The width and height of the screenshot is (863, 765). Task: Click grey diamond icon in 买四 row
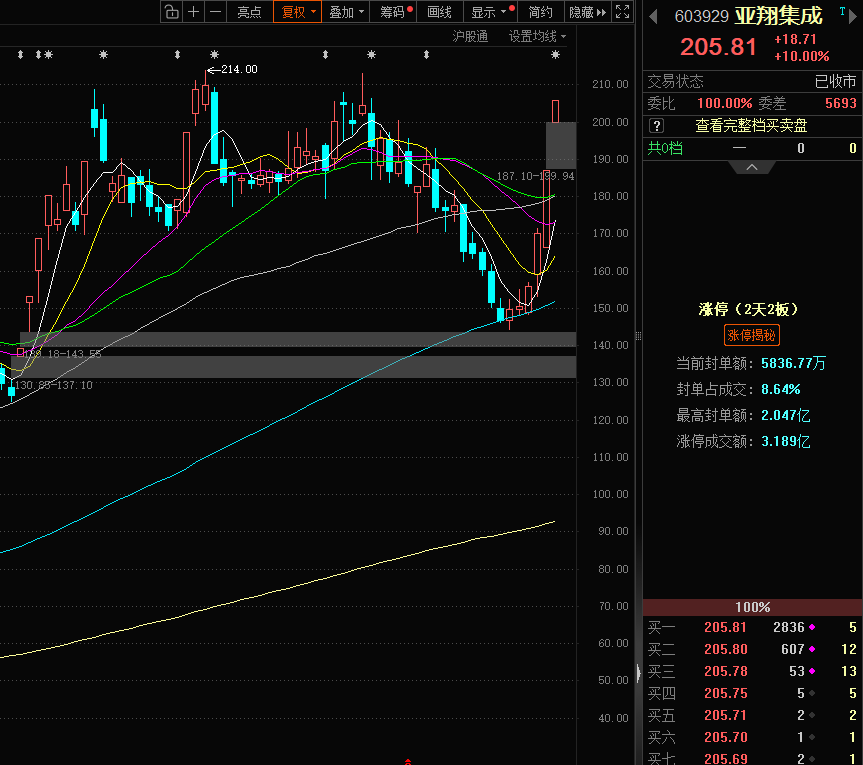click(812, 693)
